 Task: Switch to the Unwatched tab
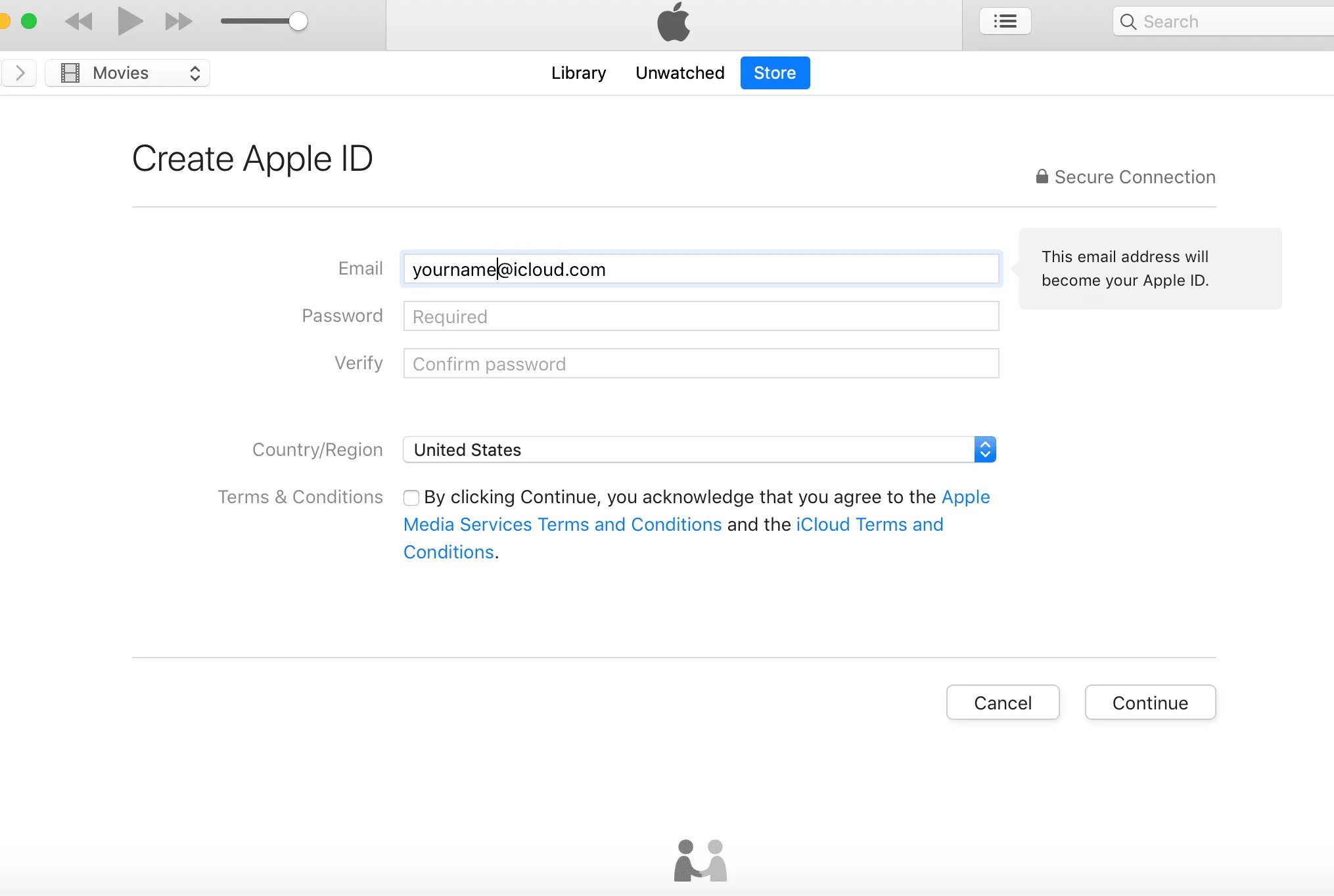coord(679,72)
